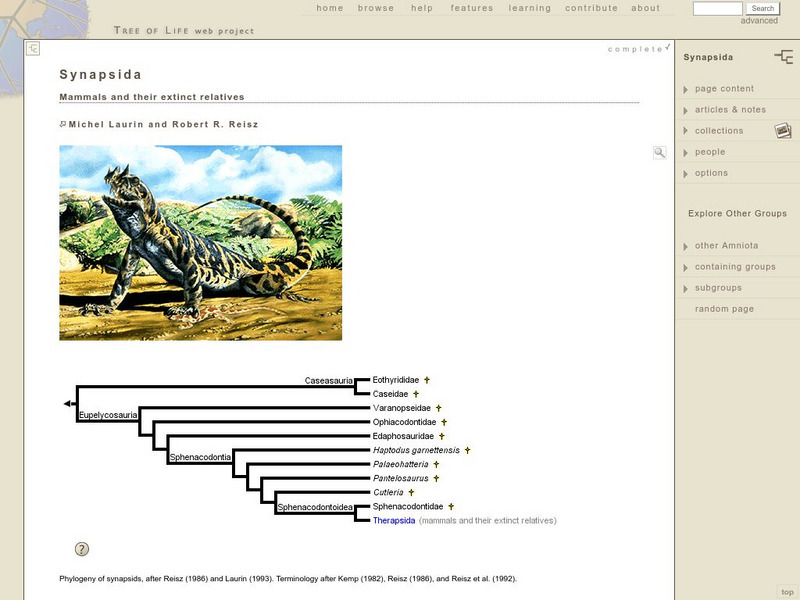Click extinct cross icon beside Eothyrididae

click(x=427, y=380)
